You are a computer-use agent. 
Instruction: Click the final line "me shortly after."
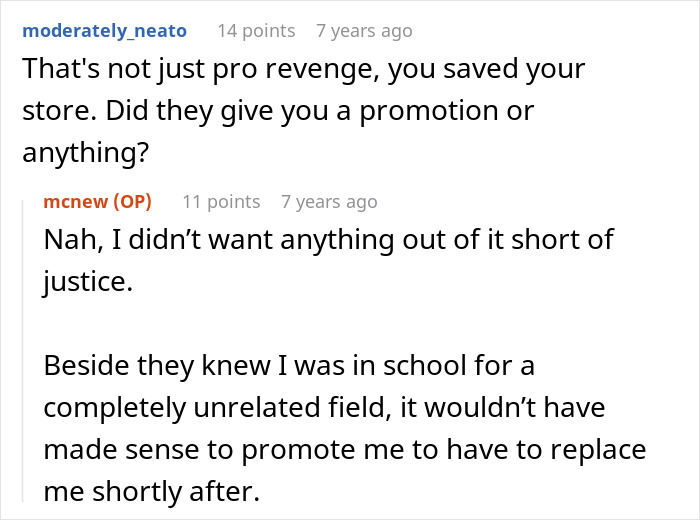pos(152,491)
